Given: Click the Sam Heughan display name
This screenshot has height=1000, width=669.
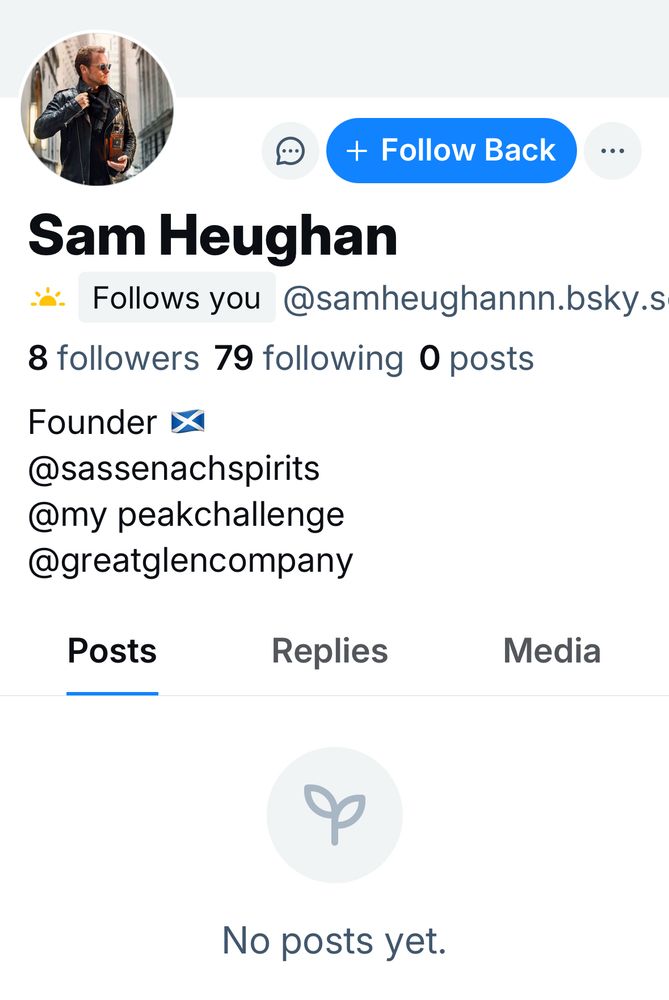Looking at the screenshot, I should pos(213,236).
